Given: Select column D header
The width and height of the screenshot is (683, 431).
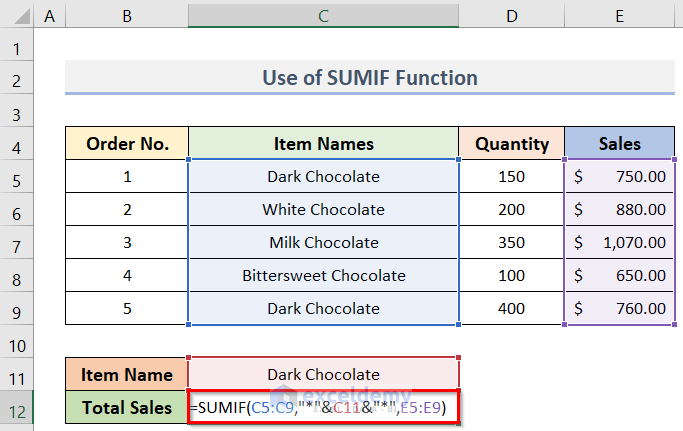Looking at the screenshot, I should pos(512,15).
